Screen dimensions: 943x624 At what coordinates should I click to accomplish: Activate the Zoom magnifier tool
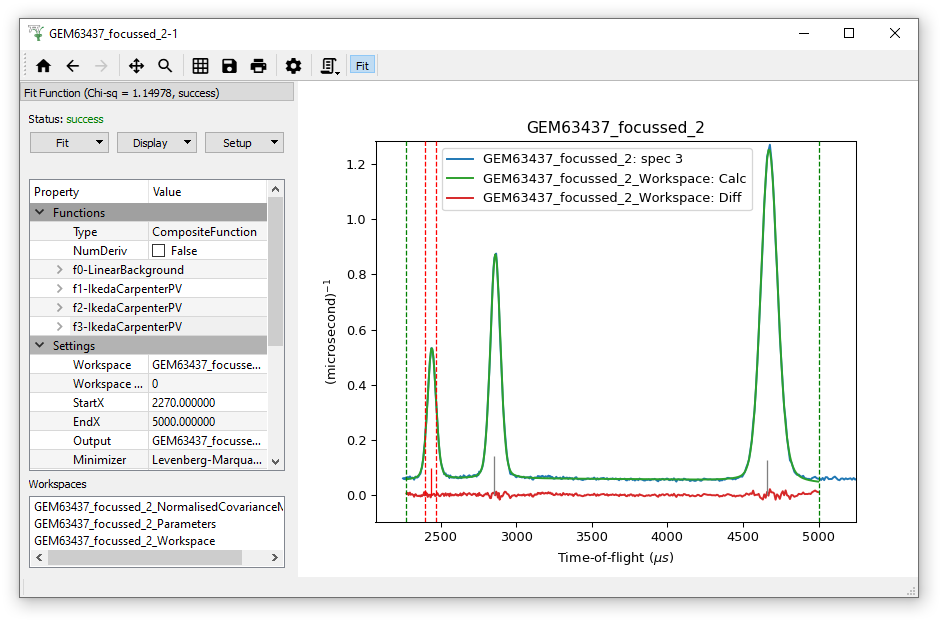pyautogui.click(x=165, y=66)
